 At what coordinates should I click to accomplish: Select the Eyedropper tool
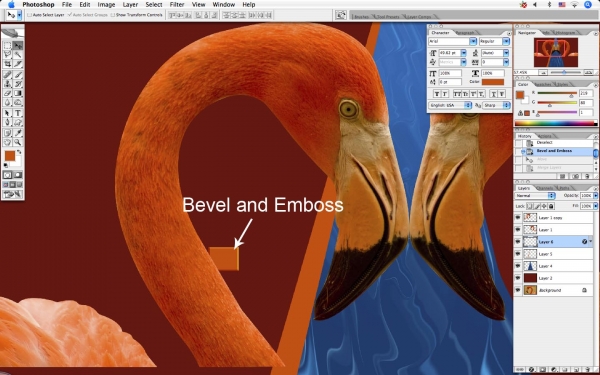(x=18, y=133)
